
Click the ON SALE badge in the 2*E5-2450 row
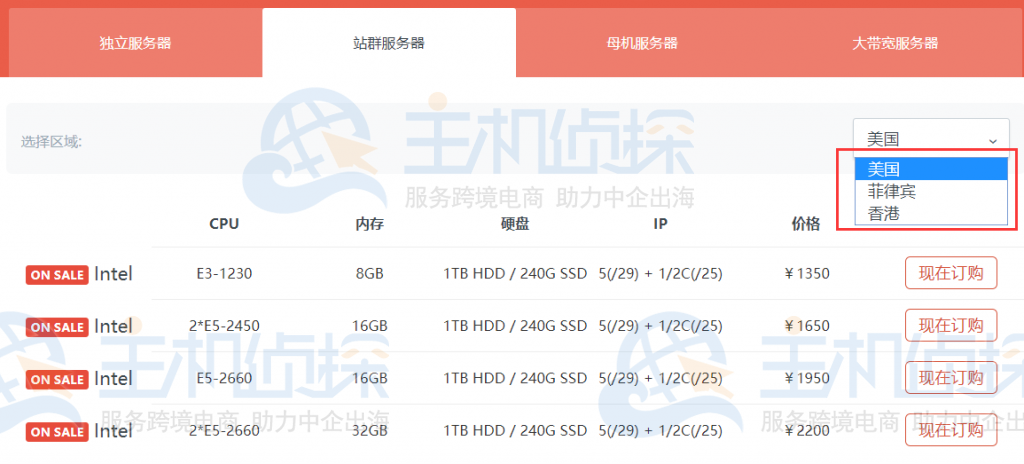(x=57, y=327)
